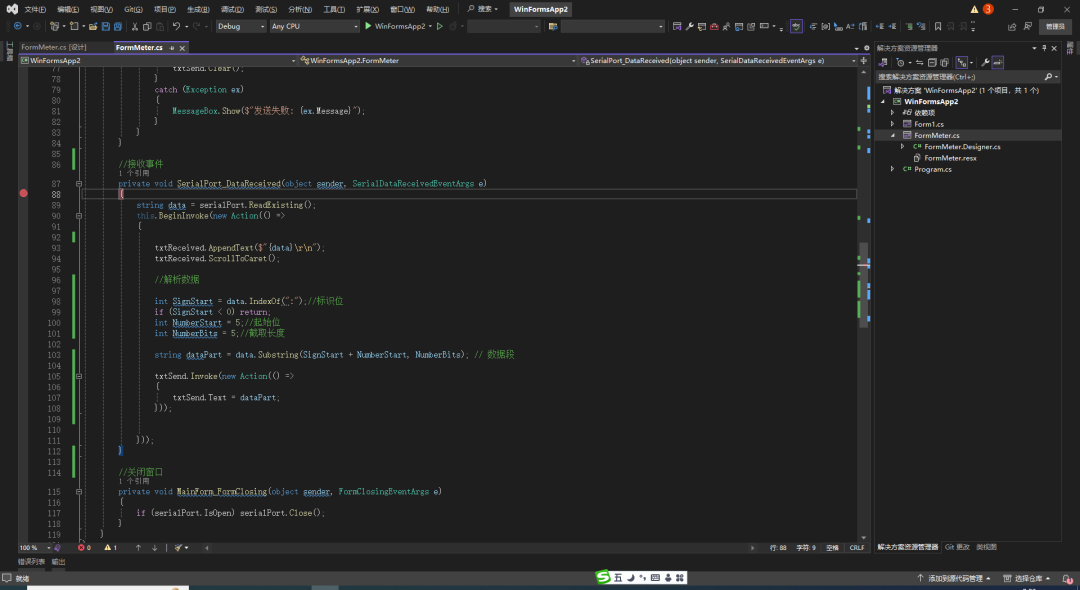Open the 错误列表 panel tab

point(32,562)
